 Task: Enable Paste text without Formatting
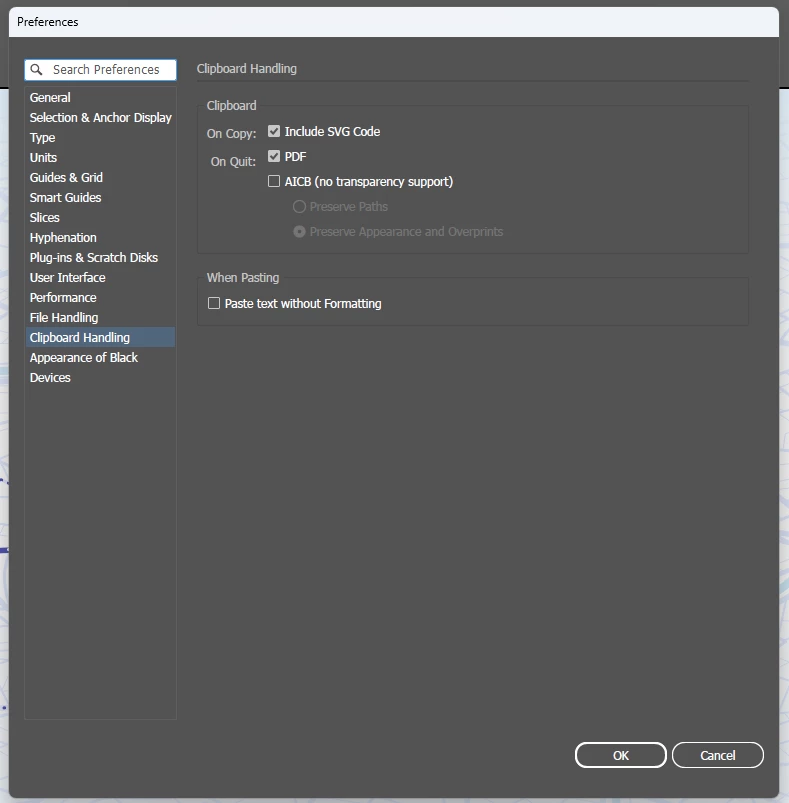click(x=214, y=303)
